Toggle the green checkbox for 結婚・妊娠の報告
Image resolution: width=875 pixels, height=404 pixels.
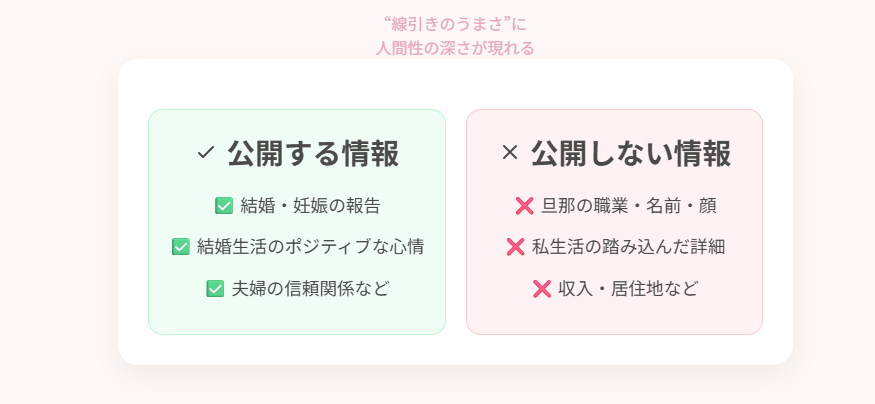(224, 206)
